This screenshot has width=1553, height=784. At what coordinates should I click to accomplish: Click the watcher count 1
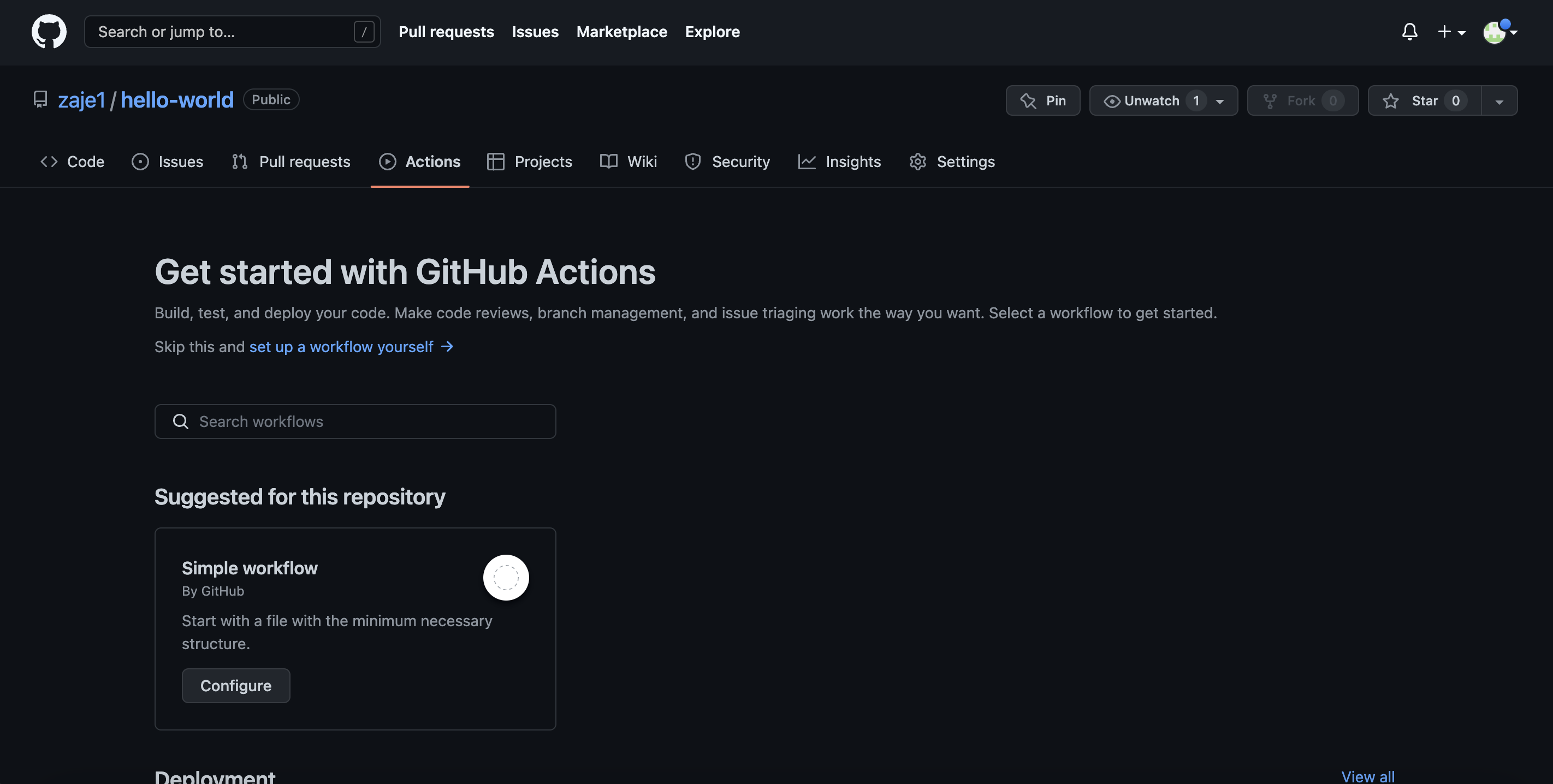[x=1196, y=100]
